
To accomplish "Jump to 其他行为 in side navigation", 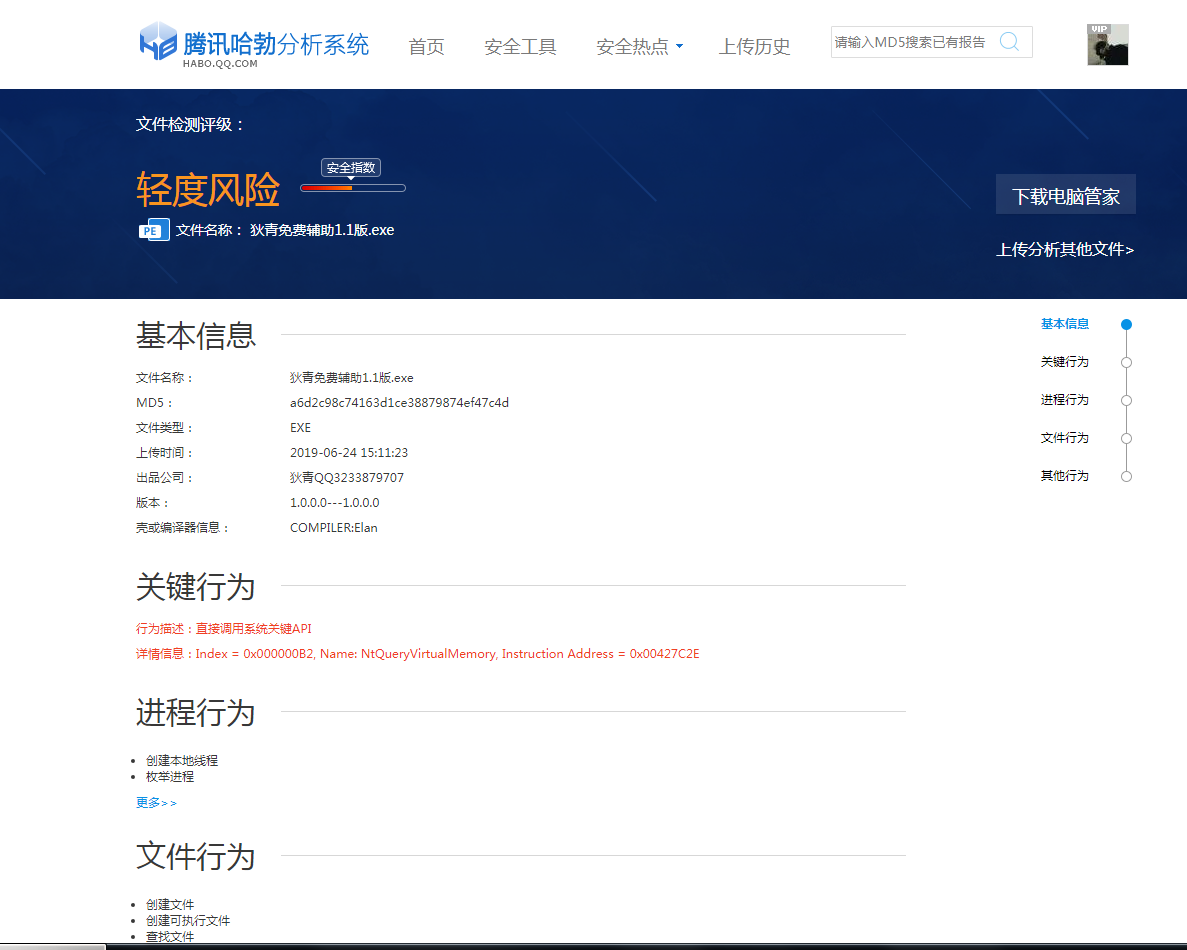I will click(1064, 475).
